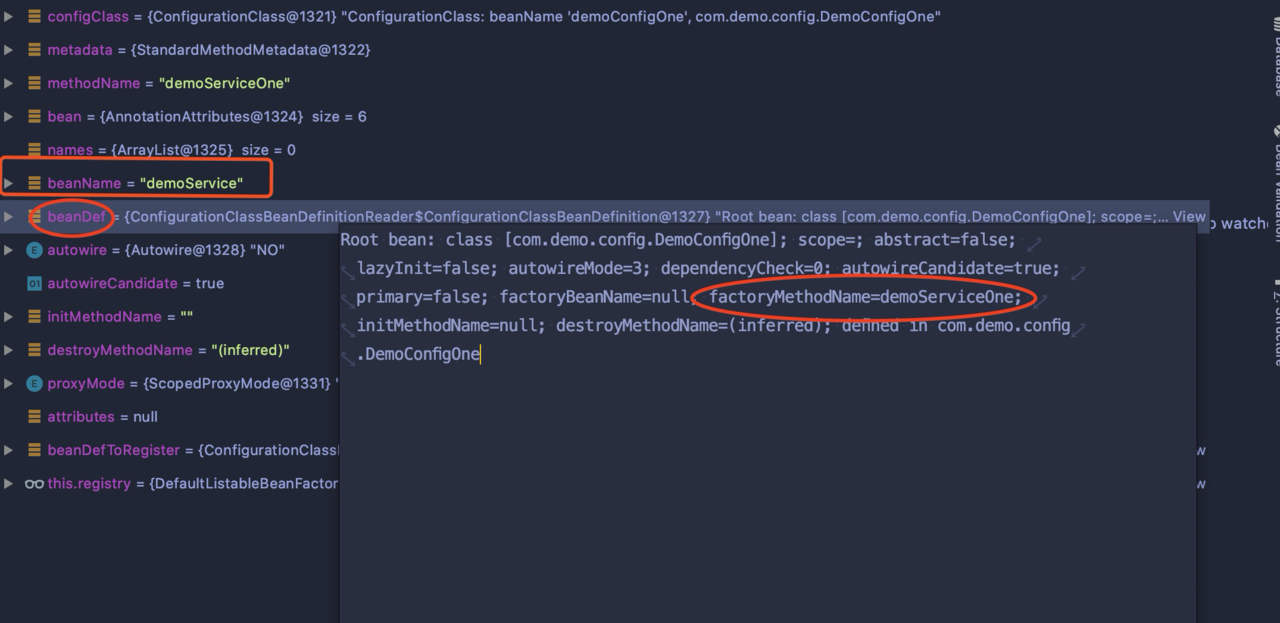
Task: Click ".DemoConfigOne" last line in popup
Action: pyautogui.click(x=418, y=355)
